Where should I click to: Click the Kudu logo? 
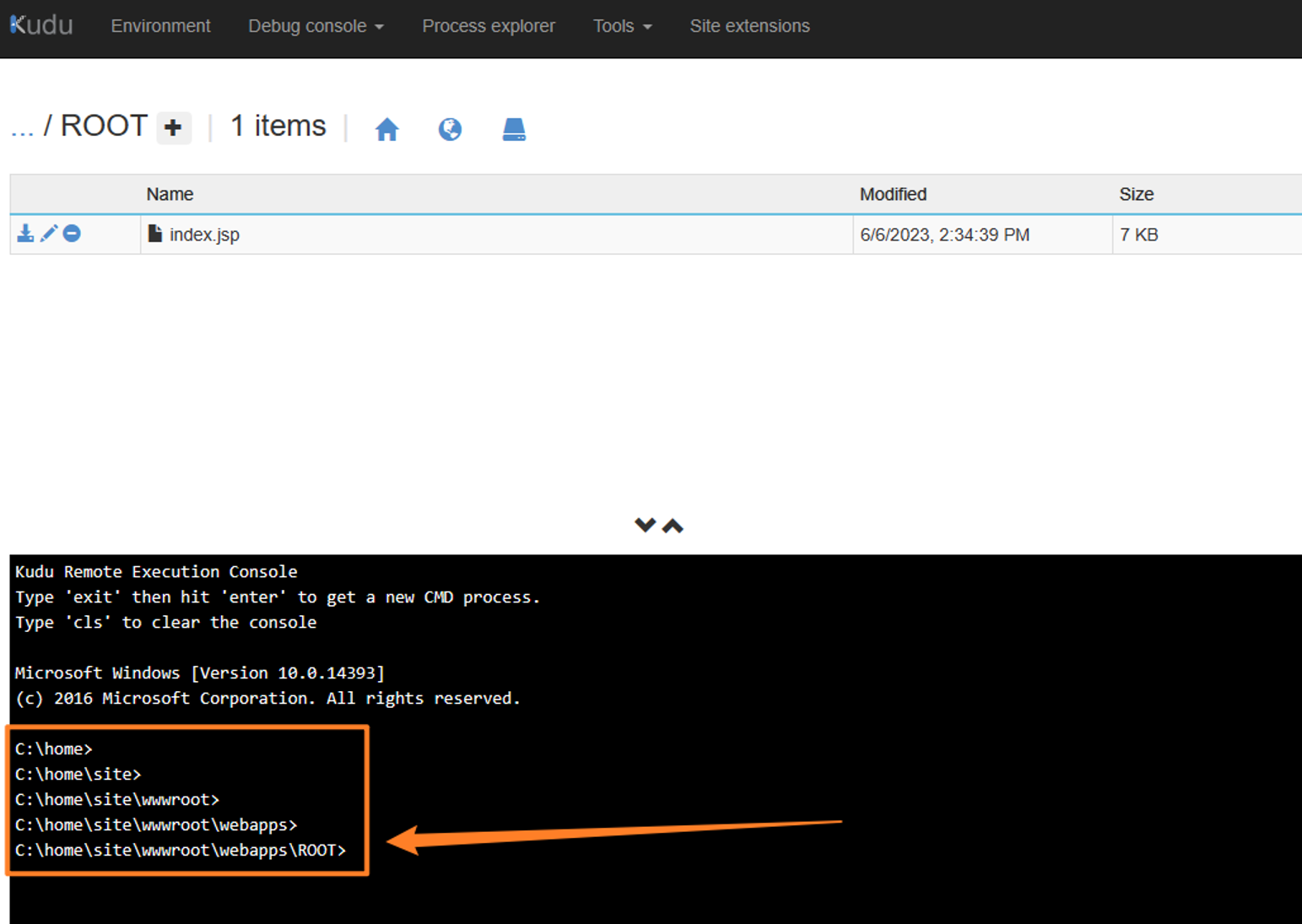point(41,25)
